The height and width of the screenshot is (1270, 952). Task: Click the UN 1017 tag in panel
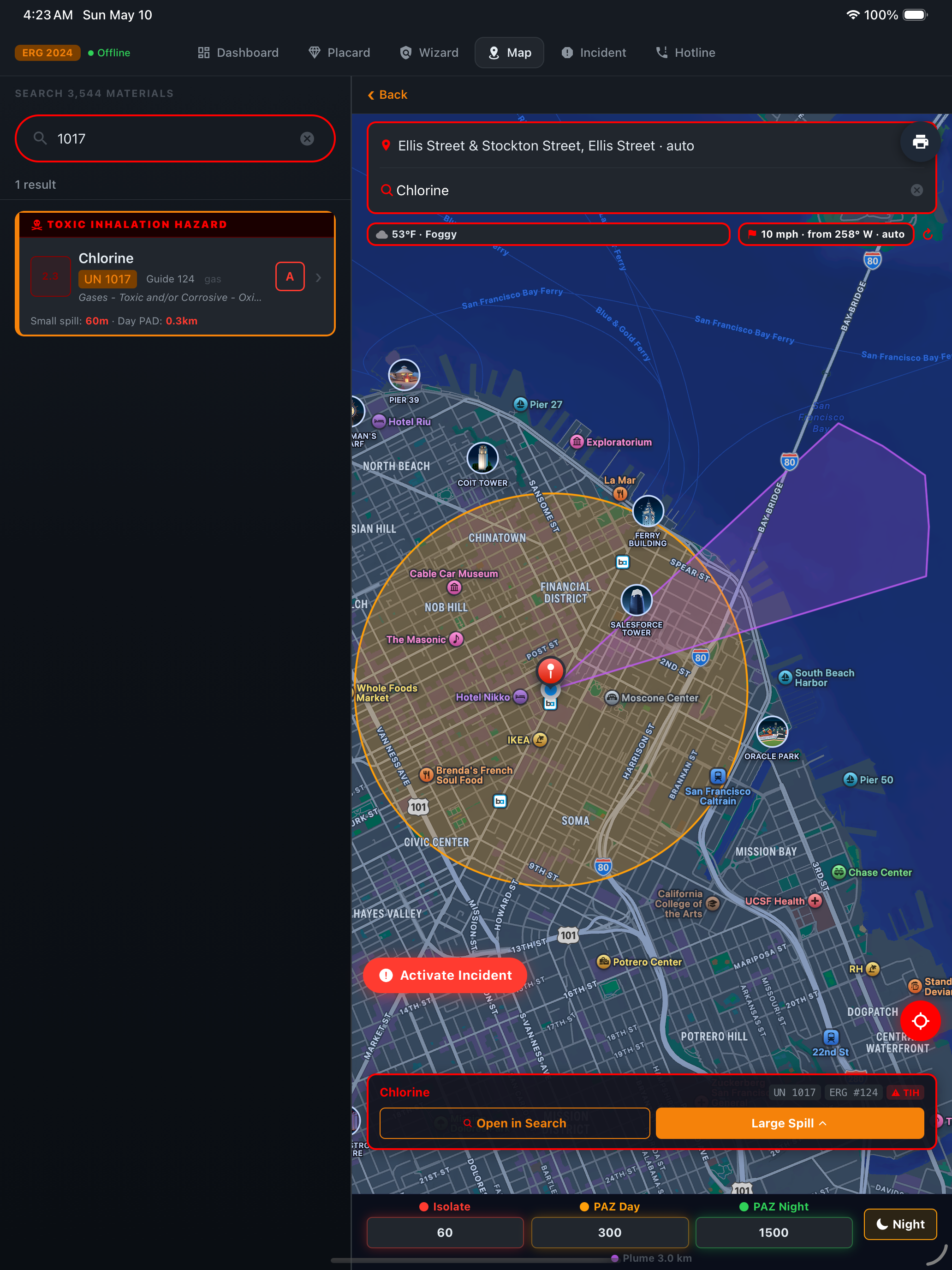pos(794,1093)
